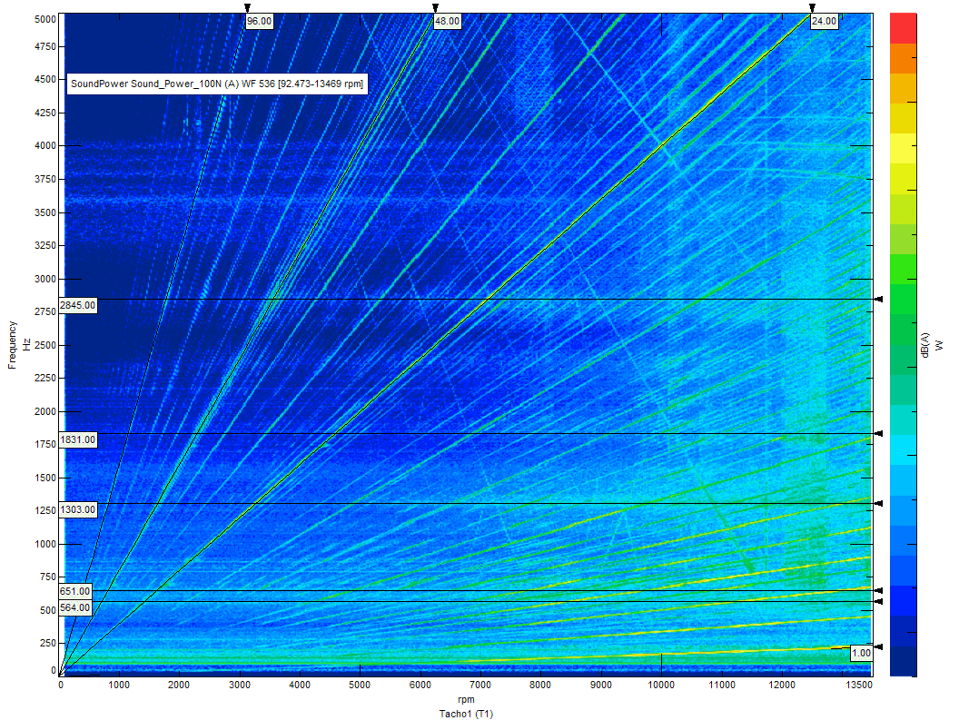Select the 1.00 order cursor label
Image resolution: width=959 pixels, height=720 pixels.
click(859, 653)
